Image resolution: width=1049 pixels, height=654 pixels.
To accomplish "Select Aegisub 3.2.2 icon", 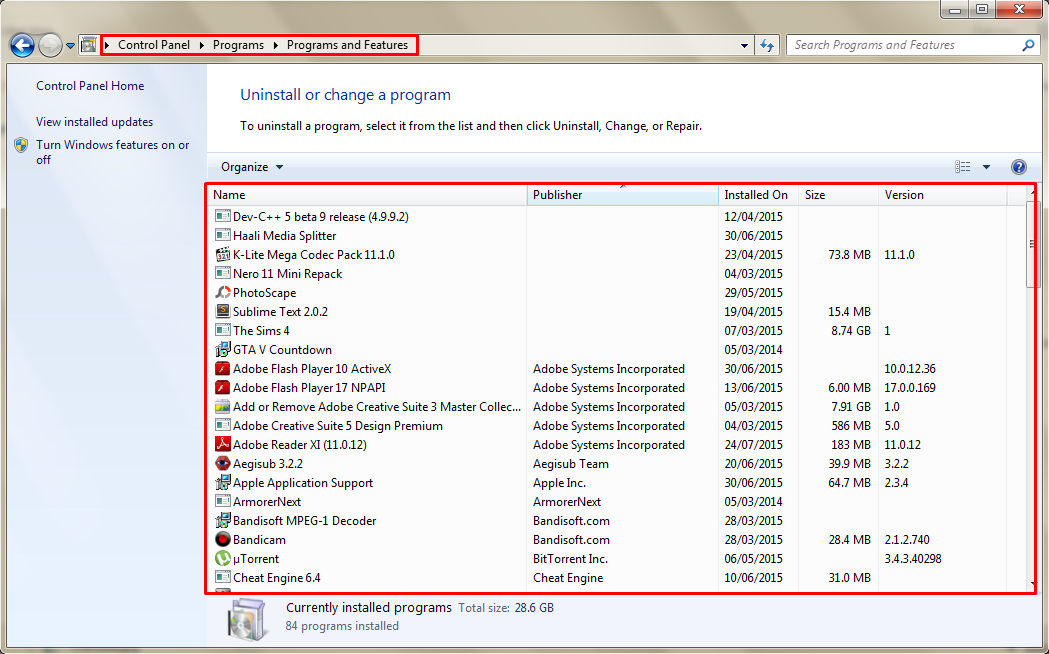I will (223, 463).
